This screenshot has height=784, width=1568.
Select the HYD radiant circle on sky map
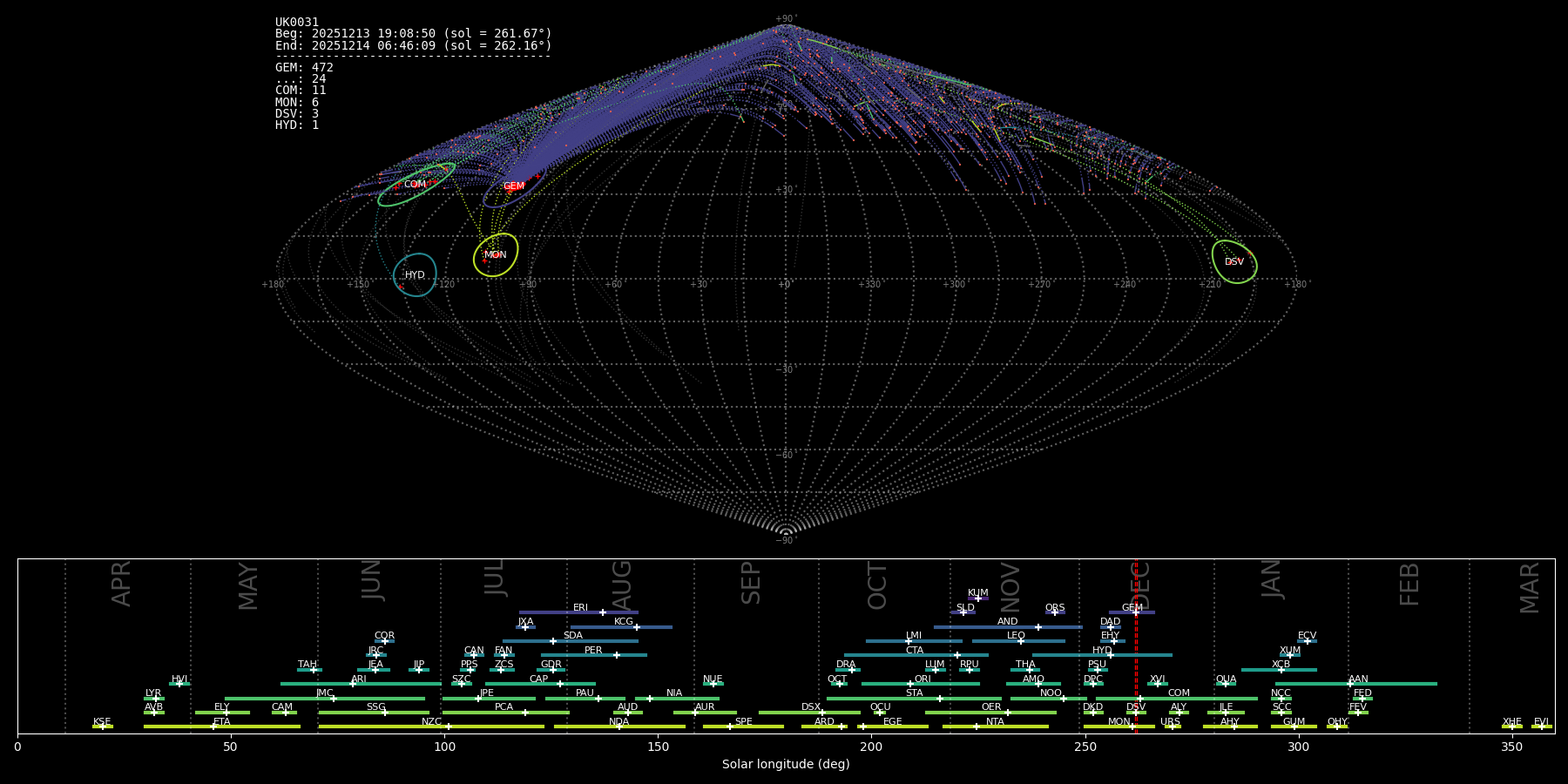pos(415,274)
